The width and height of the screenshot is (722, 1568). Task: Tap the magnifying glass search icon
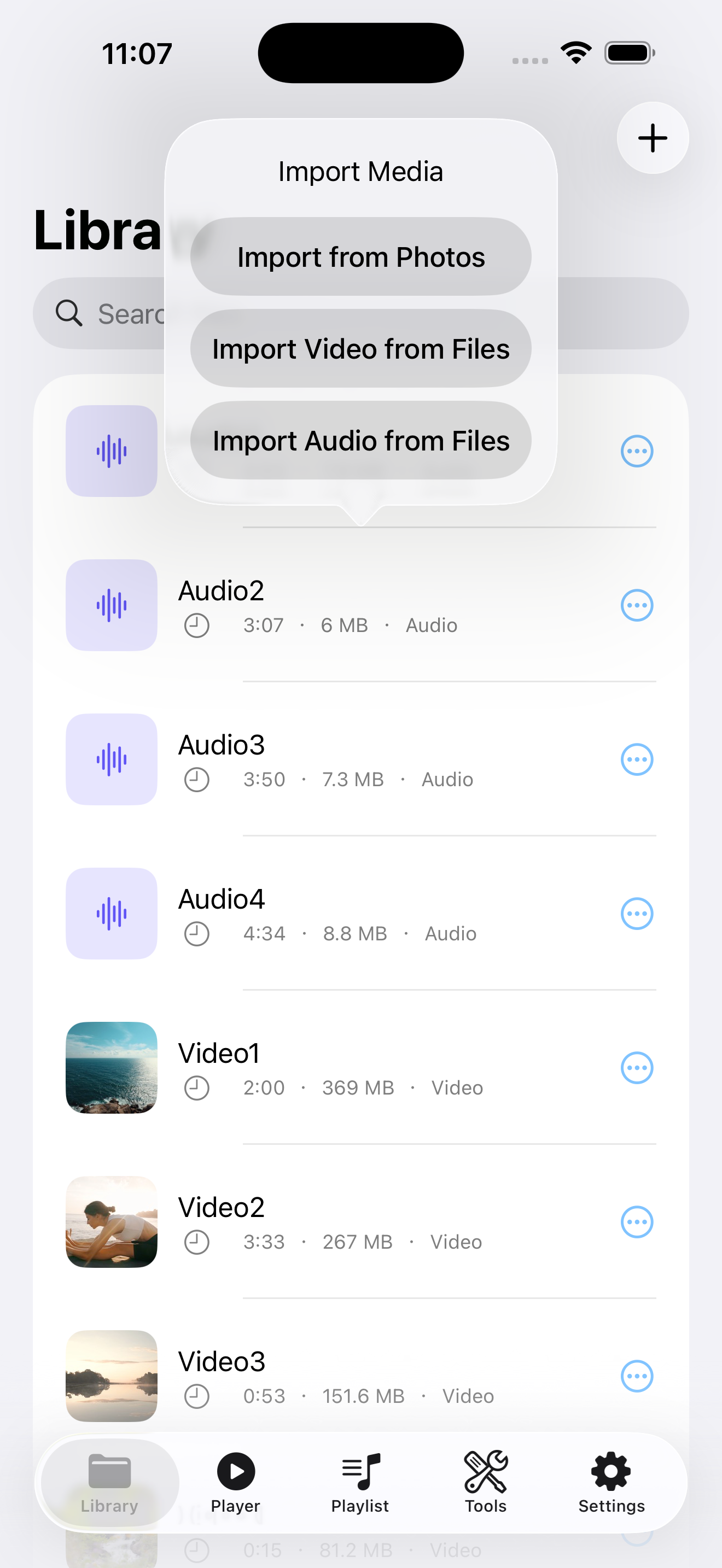click(69, 313)
